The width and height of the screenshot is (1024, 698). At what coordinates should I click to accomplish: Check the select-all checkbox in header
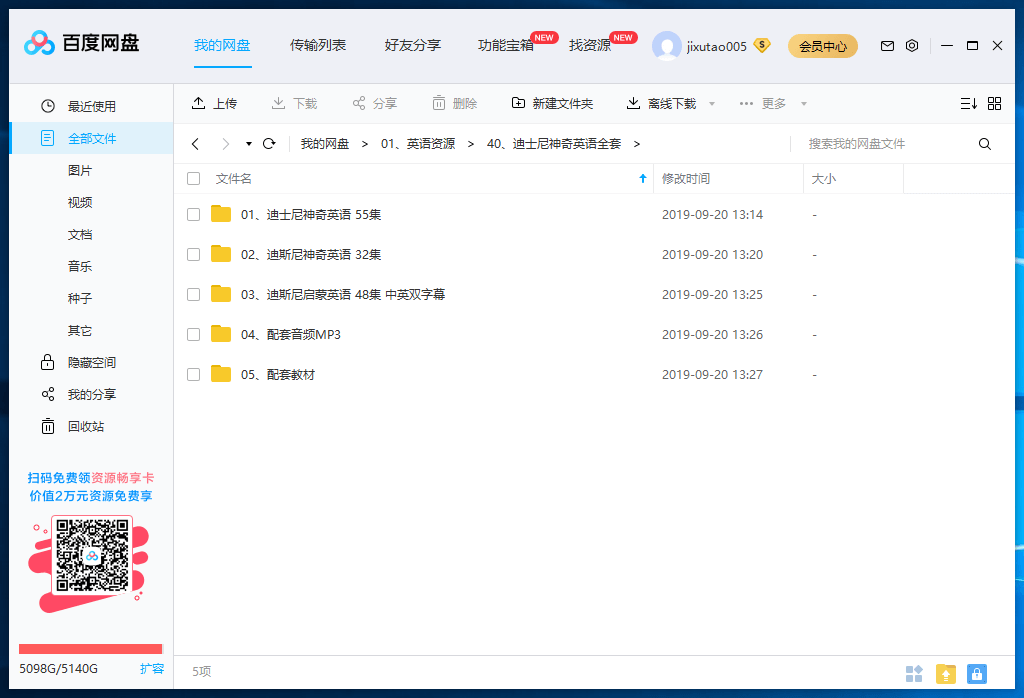pos(193,178)
